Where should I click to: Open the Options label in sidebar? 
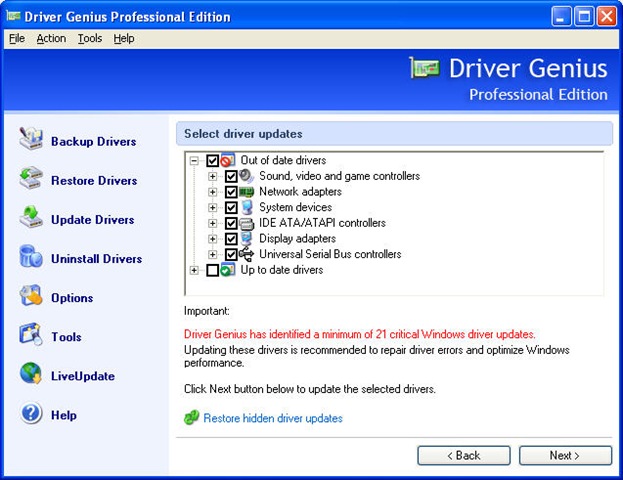pyautogui.click(x=72, y=298)
